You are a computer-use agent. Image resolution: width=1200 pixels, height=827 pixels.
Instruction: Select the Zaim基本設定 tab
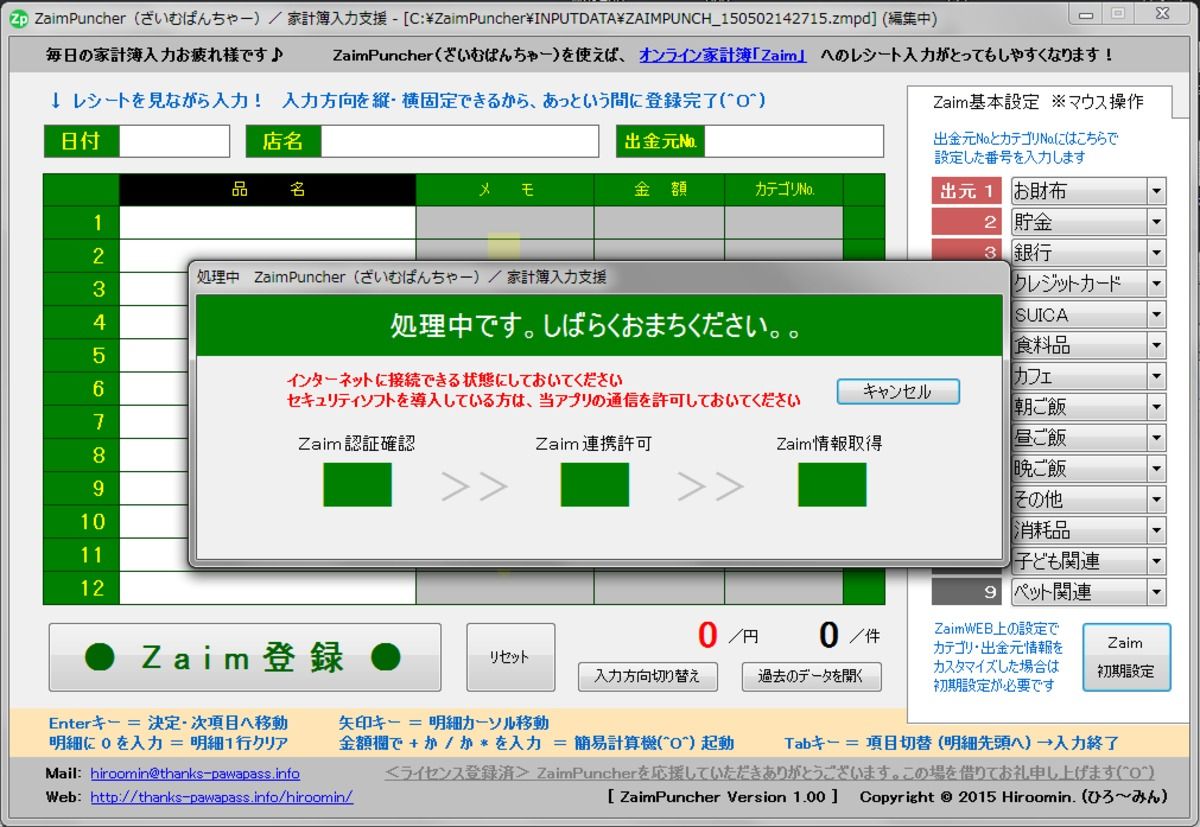coord(1038,102)
